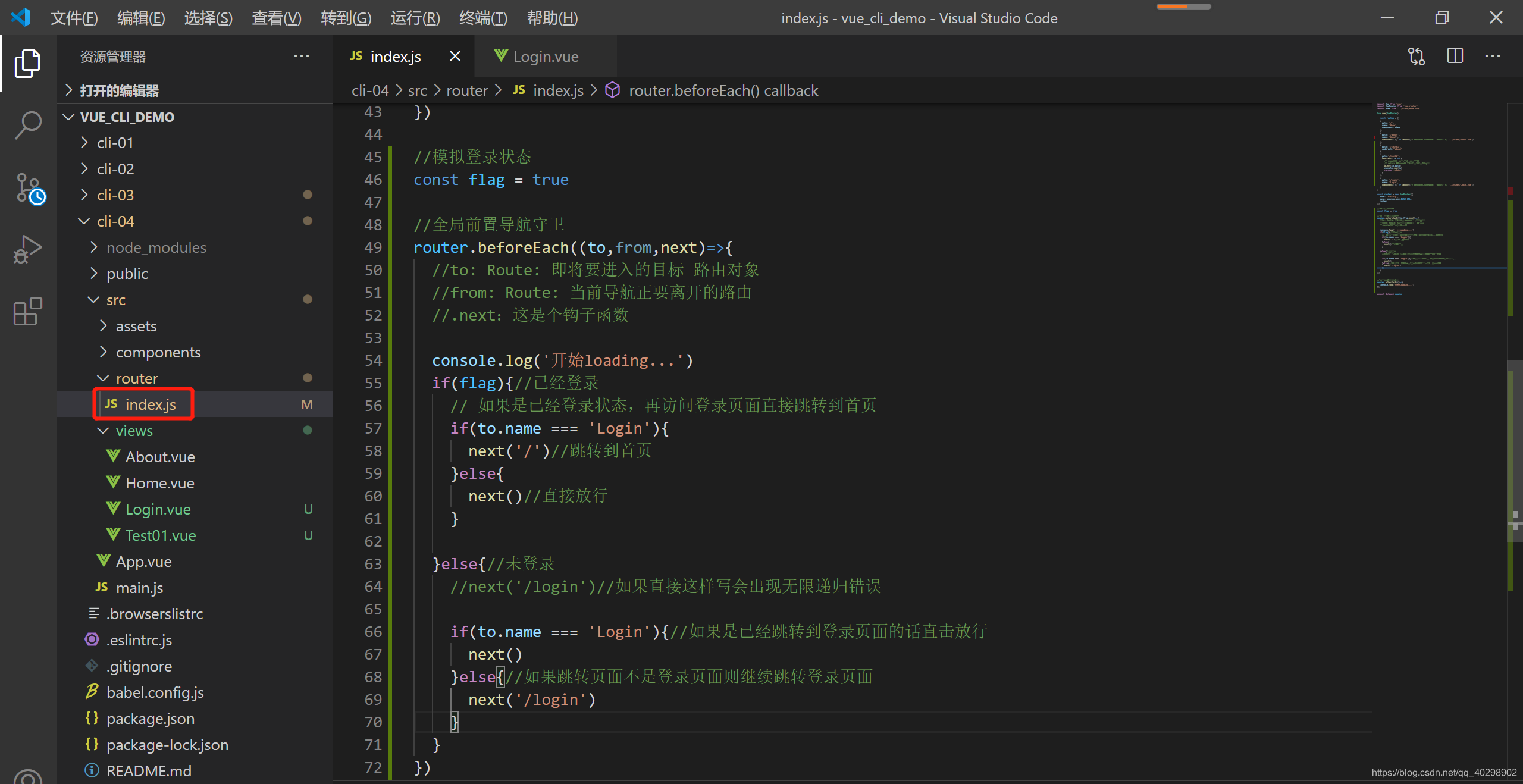Expand the assets folder
The image size is (1523, 784).
104,326
